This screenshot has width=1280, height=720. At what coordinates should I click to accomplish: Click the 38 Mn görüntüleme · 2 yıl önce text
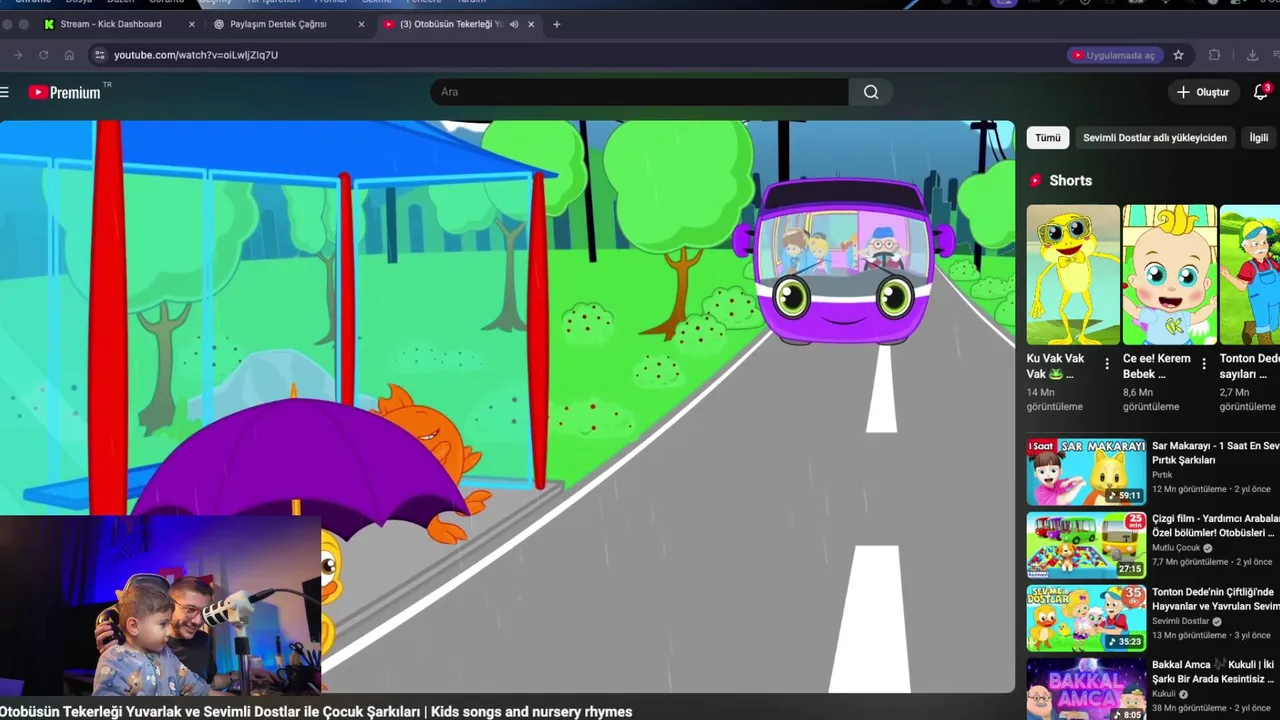(x=1212, y=708)
